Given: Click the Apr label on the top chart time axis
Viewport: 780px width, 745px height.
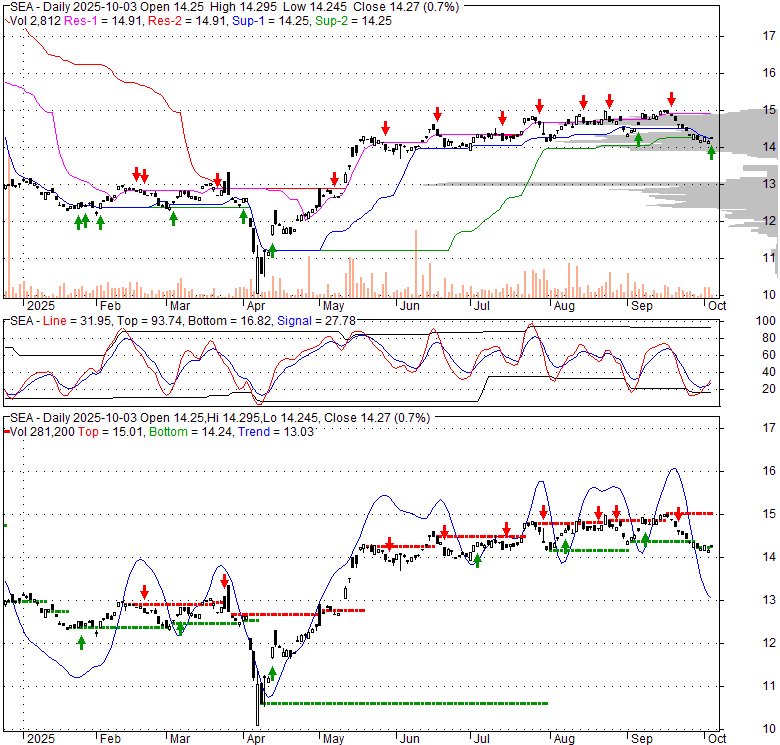Looking at the screenshot, I should [256, 306].
